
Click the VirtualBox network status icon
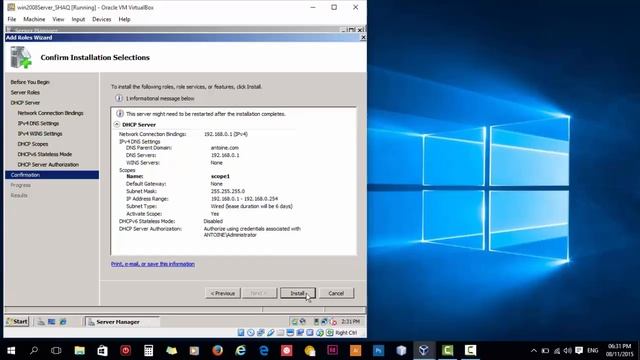260,333
